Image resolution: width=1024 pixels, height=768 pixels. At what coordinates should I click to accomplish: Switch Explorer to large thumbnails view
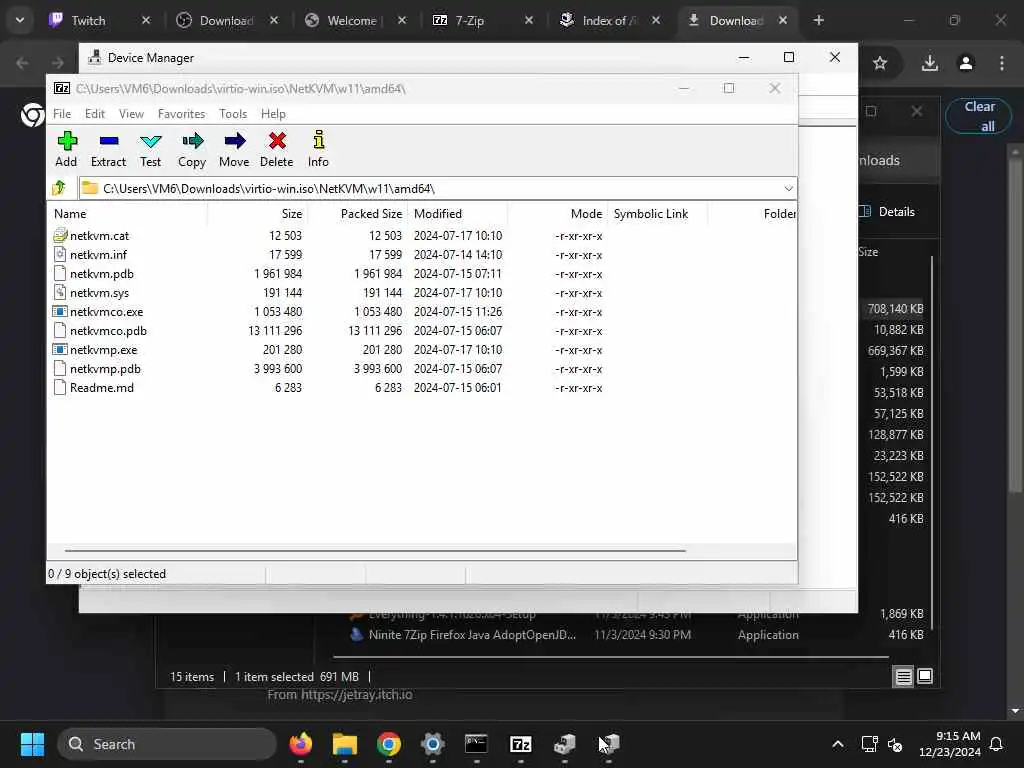point(925,677)
